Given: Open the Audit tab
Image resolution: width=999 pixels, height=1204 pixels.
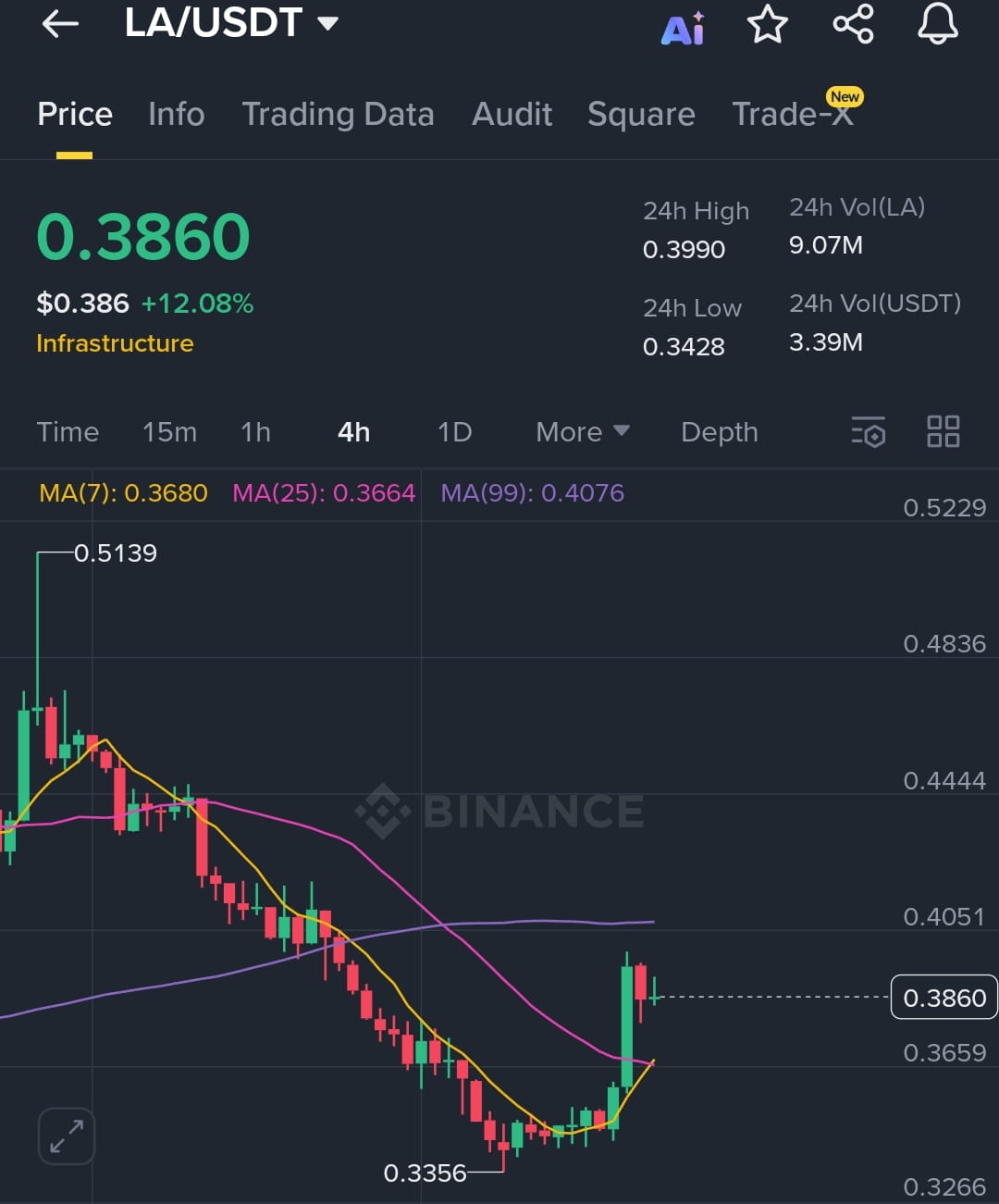Looking at the screenshot, I should coord(512,115).
